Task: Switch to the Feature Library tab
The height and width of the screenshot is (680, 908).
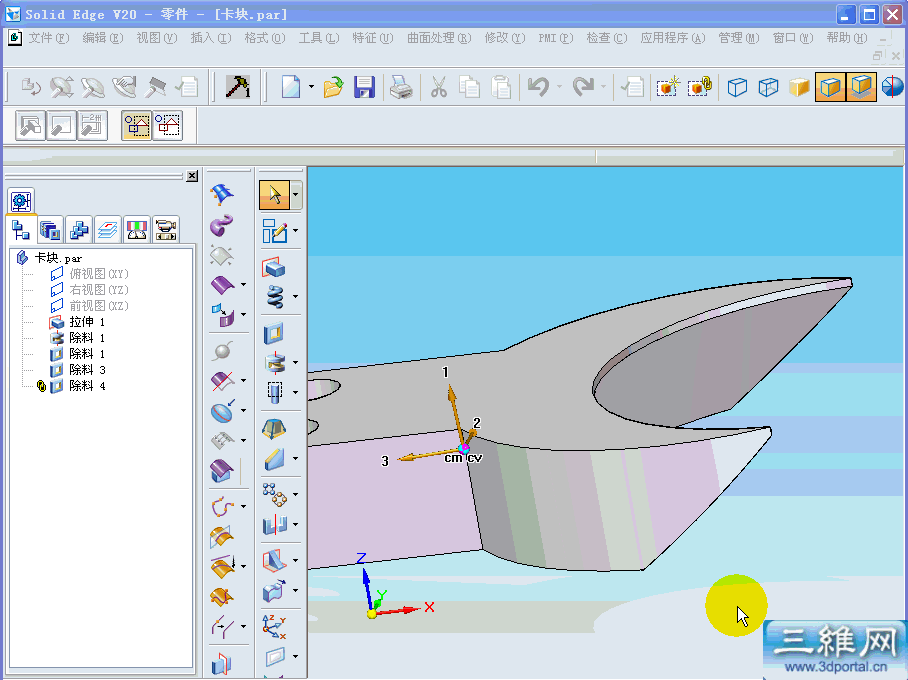Action: (50, 230)
